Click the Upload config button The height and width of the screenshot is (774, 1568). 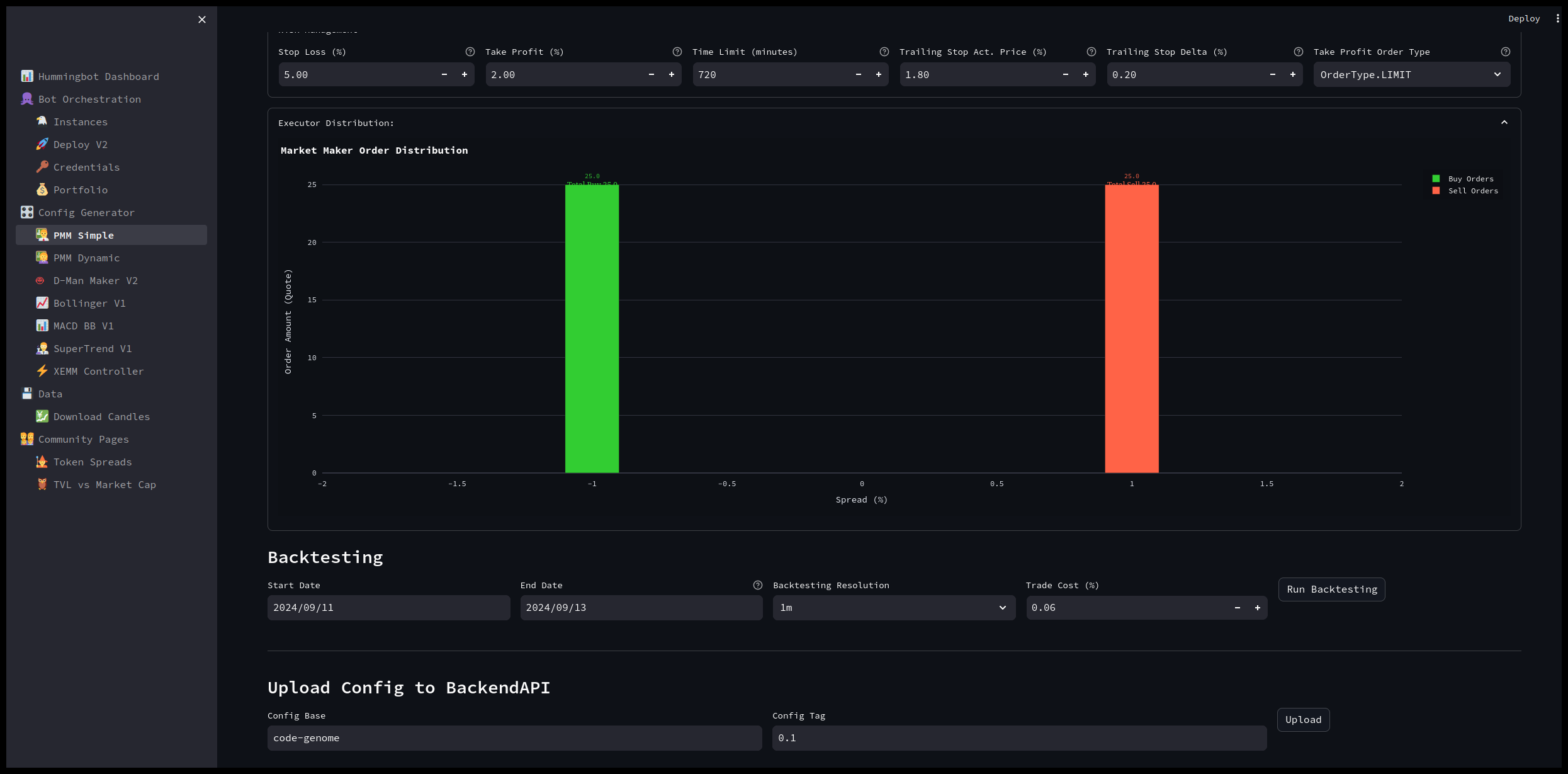[x=1302, y=720]
